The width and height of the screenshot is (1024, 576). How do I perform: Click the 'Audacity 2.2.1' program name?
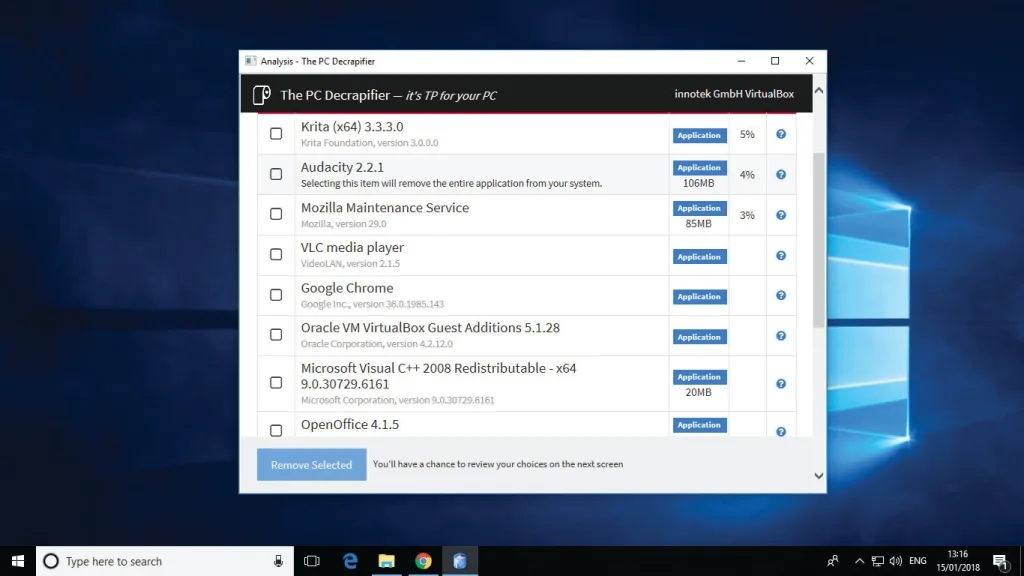click(342, 167)
